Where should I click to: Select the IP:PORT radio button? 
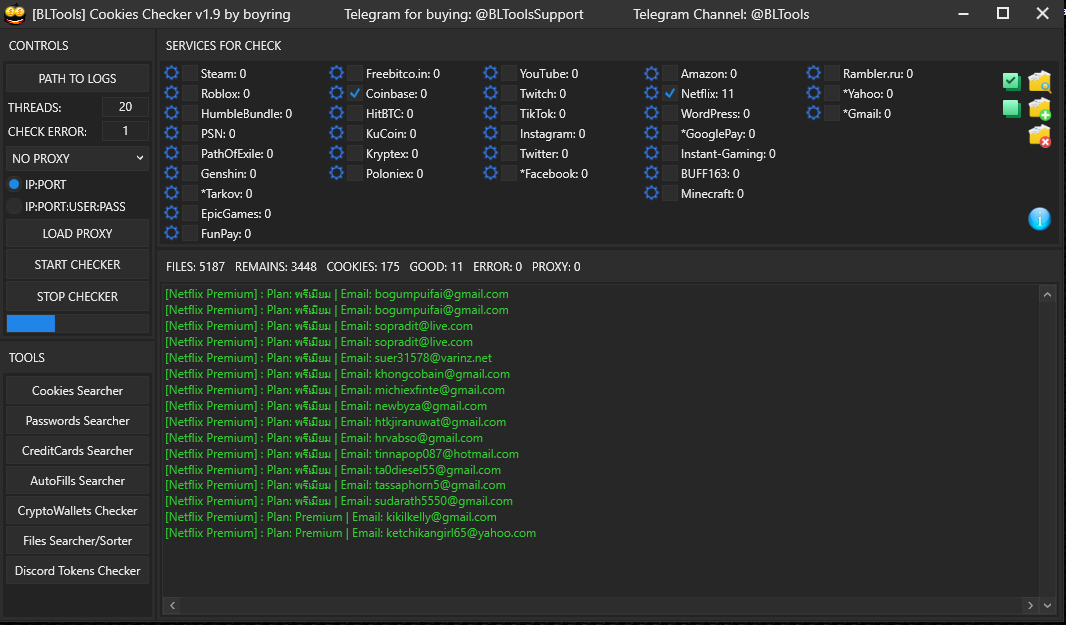coord(14,184)
